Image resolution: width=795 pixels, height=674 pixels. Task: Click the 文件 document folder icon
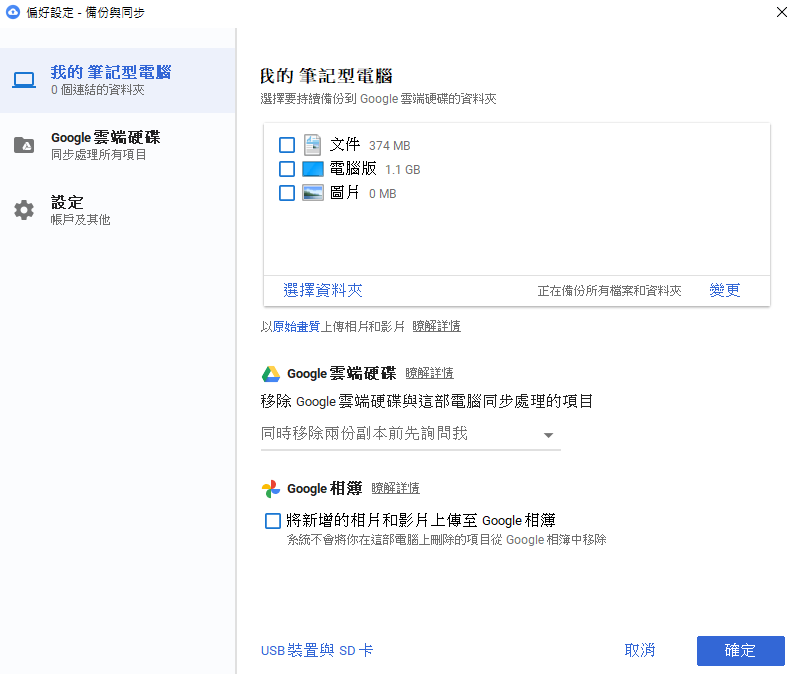coord(312,145)
